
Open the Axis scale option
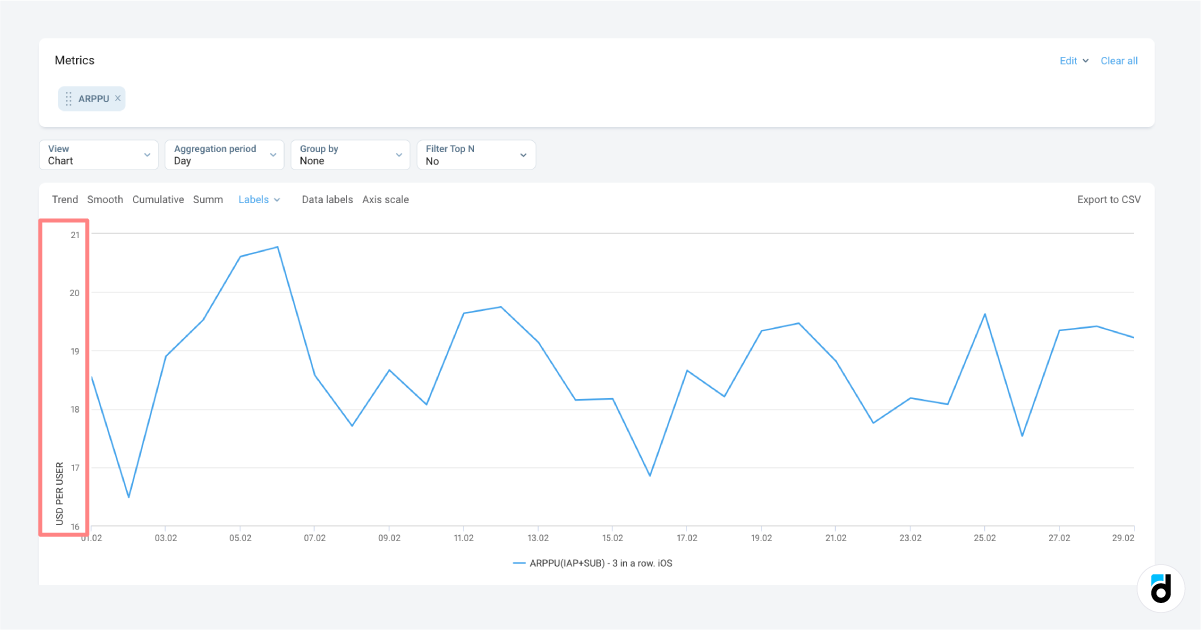coord(385,199)
